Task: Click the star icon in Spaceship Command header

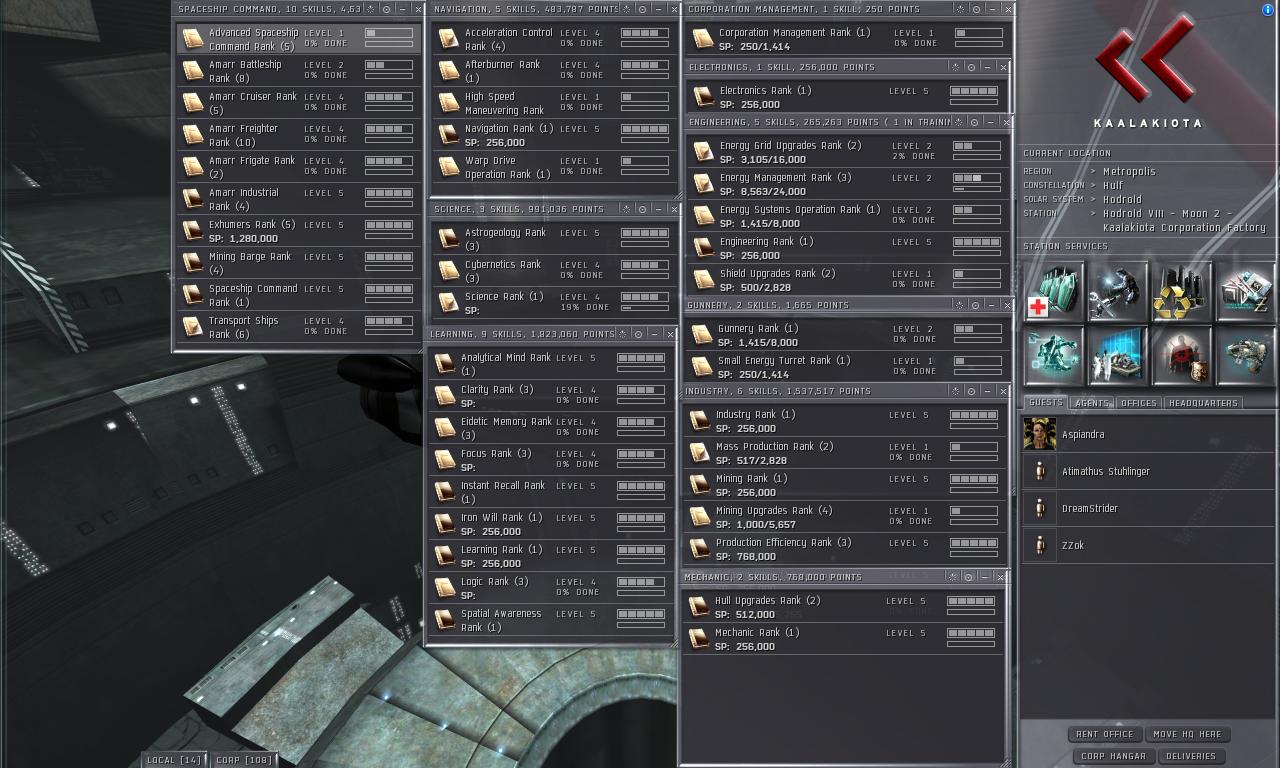Action: click(x=371, y=9)
